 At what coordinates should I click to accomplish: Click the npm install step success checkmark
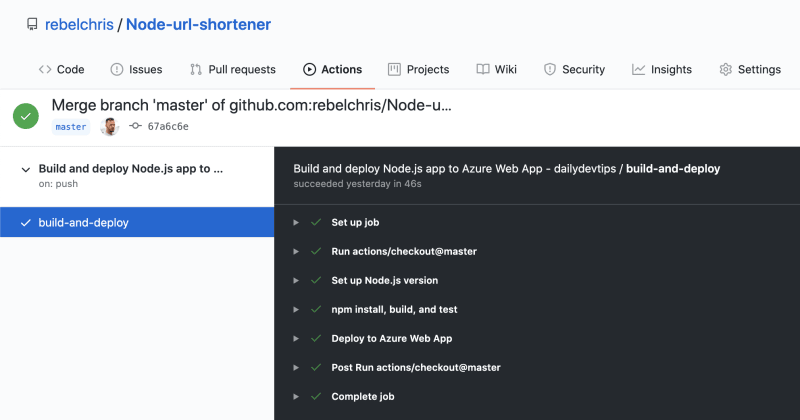tap(316, 309)
